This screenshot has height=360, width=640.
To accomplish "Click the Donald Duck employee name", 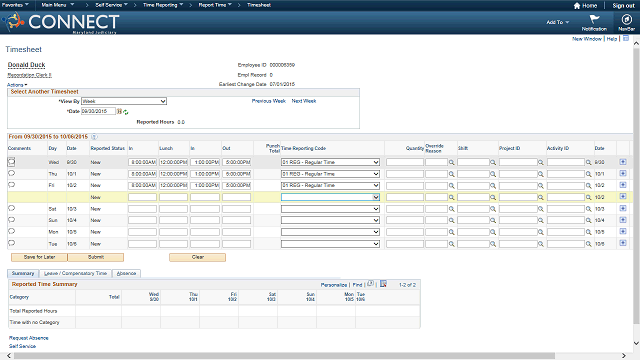I will [x=27, y=65].
